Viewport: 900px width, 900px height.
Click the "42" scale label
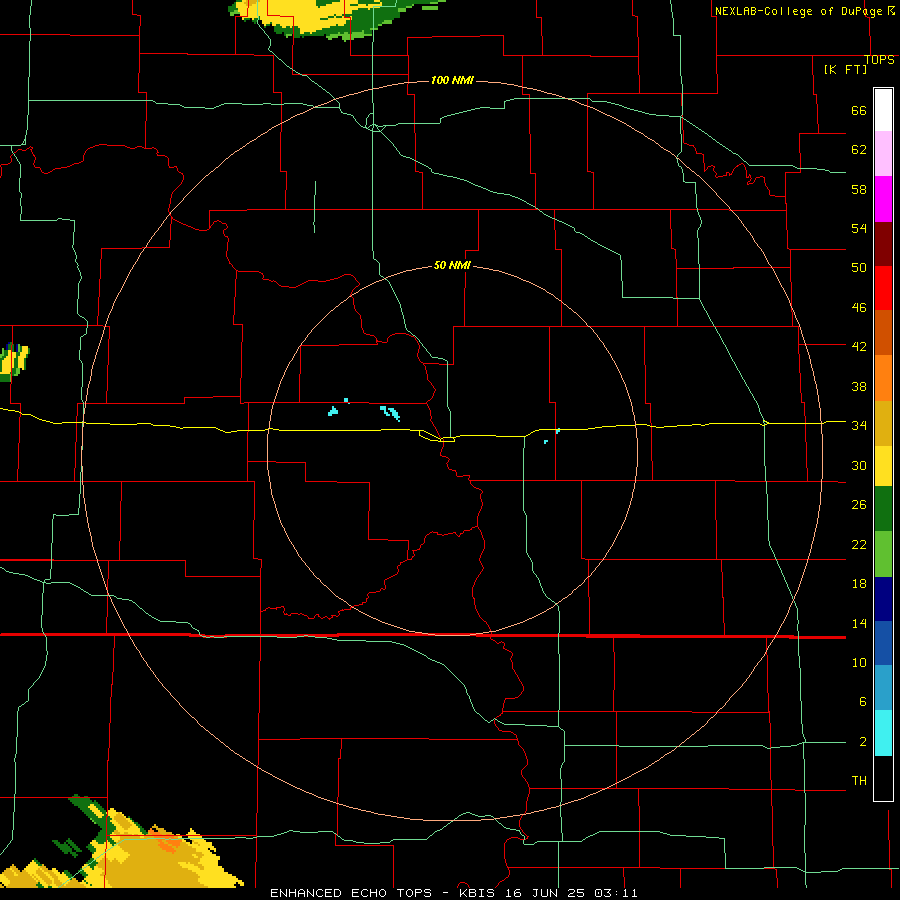(x=859, y=347)
